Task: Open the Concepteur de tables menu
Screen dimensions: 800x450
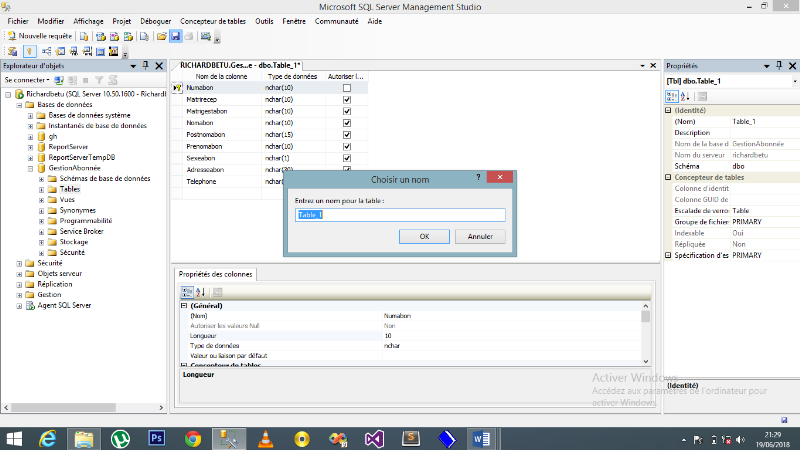Action: [x=213, y=21]
